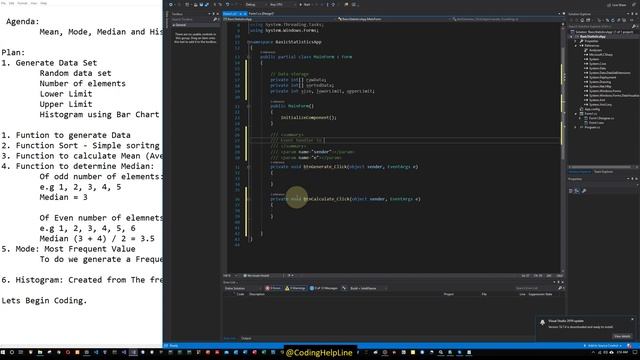The height and width of the screenshot is (360, 640).
Task: Click the Save icon in Visual Studio toolbar
Action: (x=201, y=4)
